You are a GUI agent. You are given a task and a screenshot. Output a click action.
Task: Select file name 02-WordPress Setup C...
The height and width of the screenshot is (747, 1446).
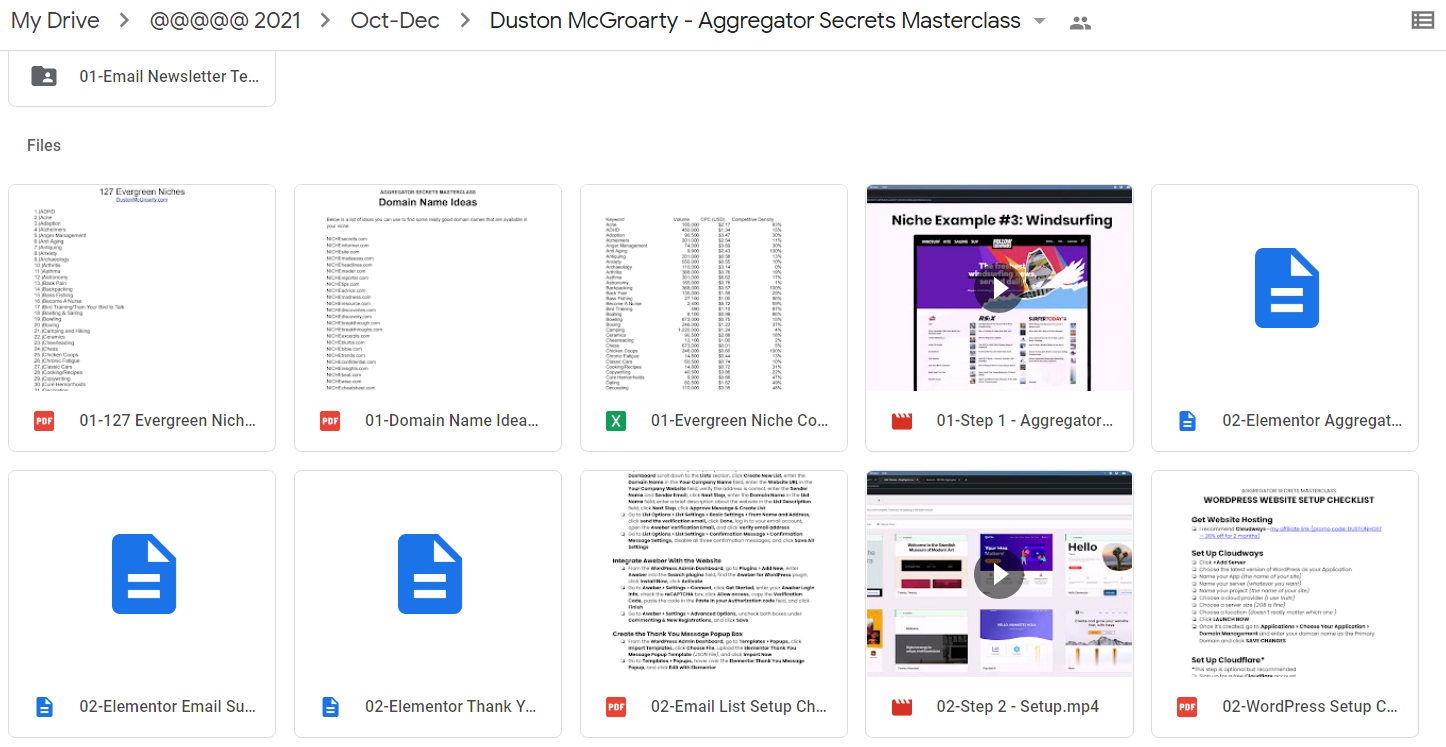tap(1310, 707)
